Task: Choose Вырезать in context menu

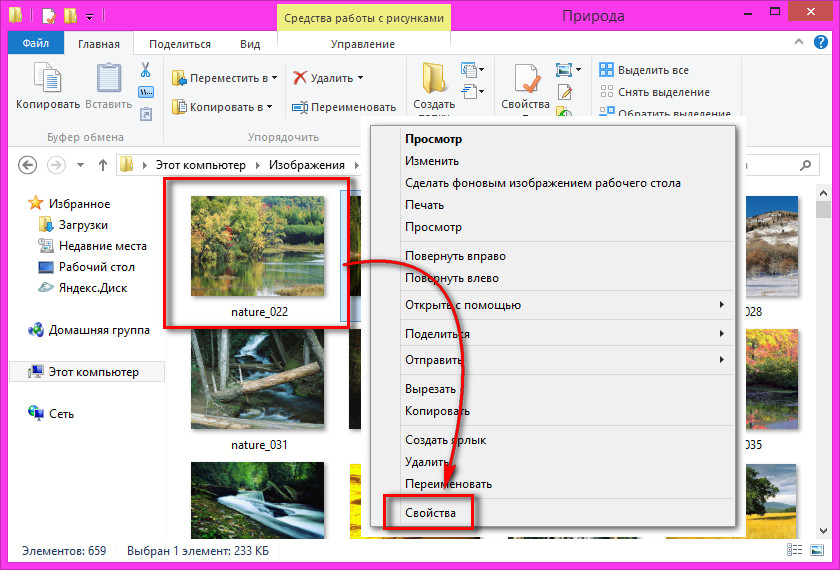Action: pyautogui.click(x=431, y=389)
